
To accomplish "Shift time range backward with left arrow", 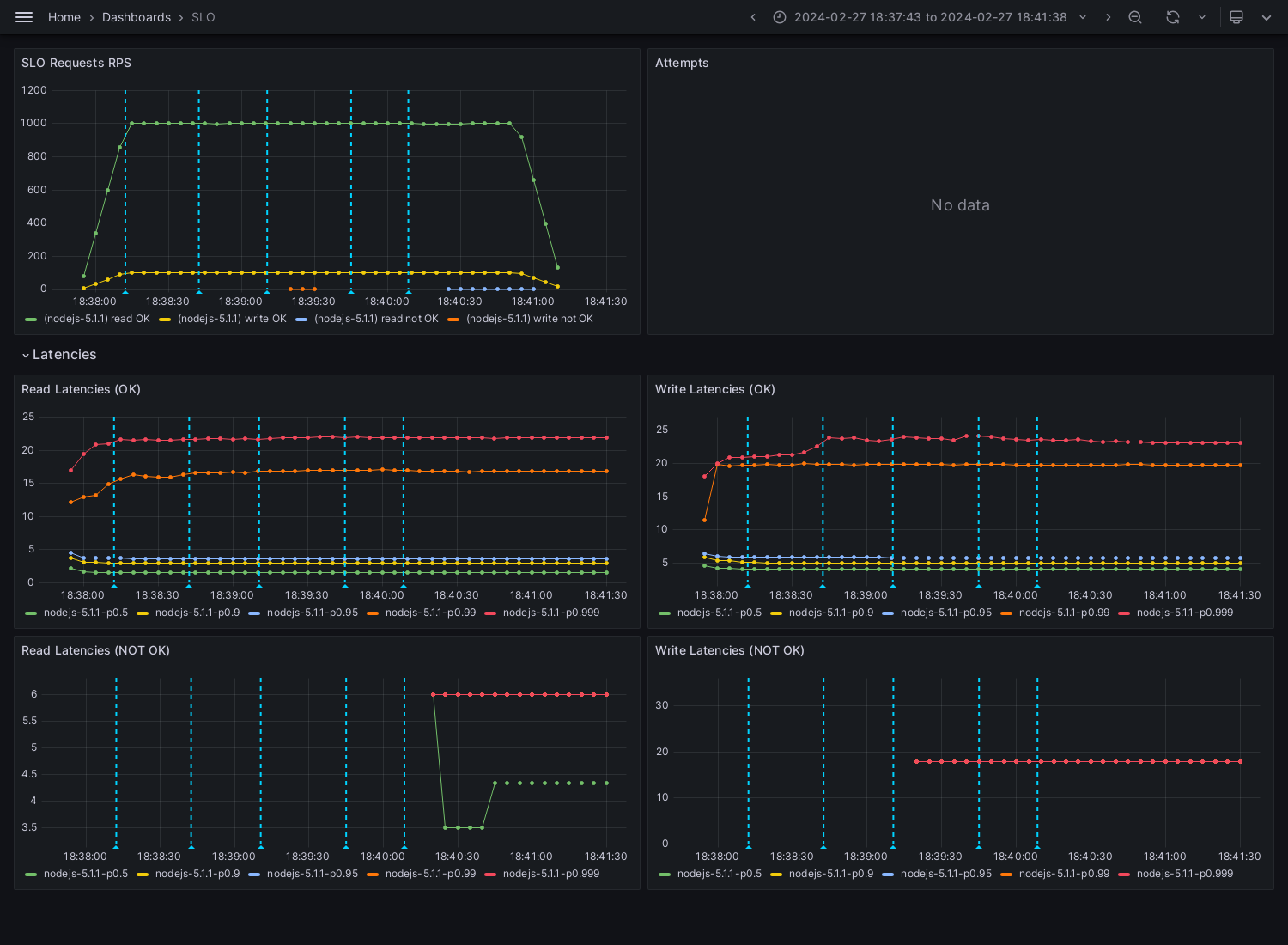I will [753, 17].
